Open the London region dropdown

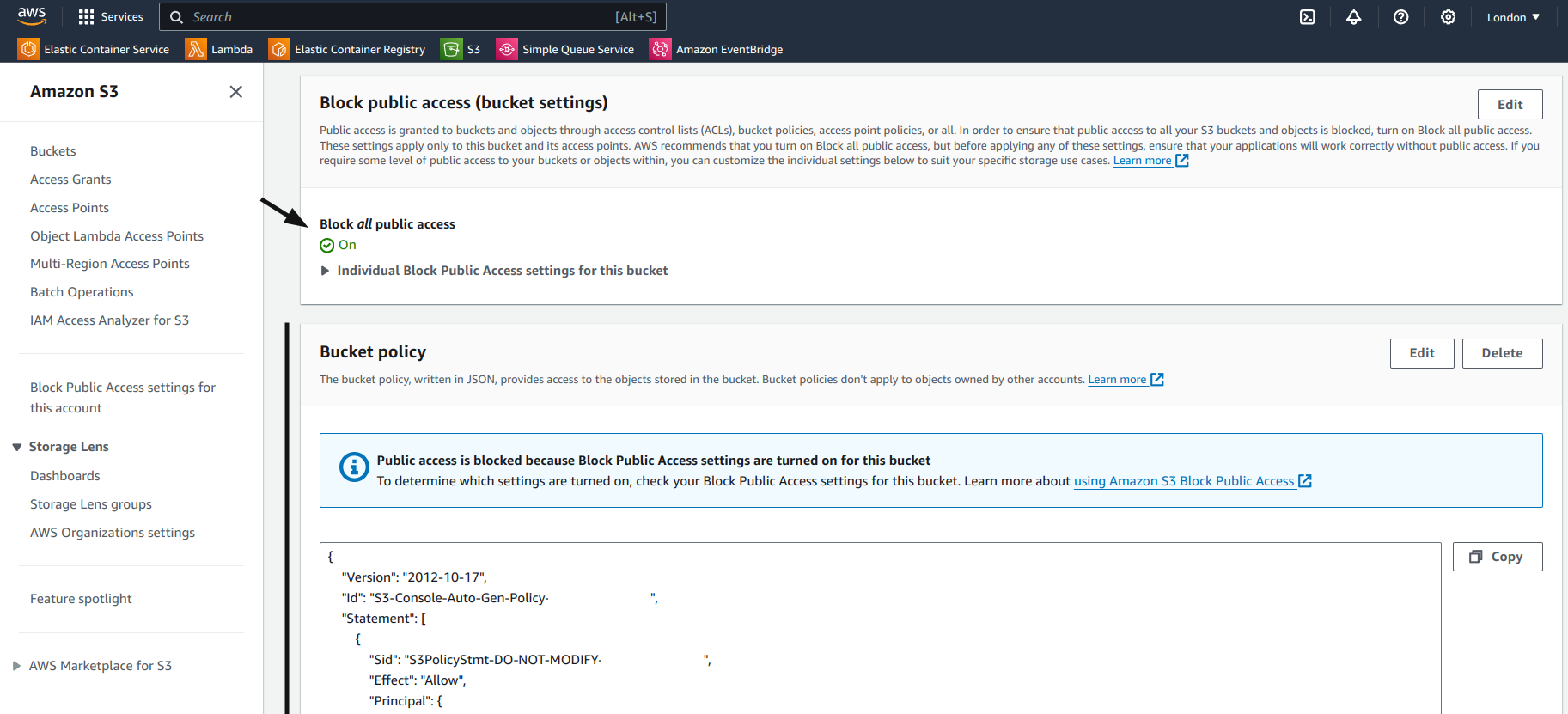(1513, 17)
